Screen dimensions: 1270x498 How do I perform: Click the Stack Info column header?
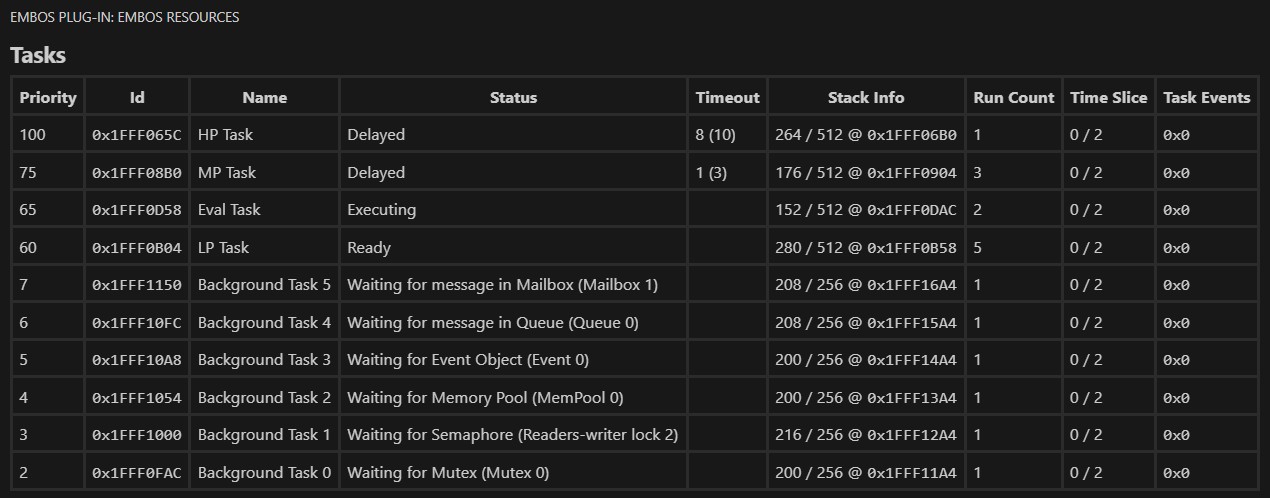[x=866, y=97]
